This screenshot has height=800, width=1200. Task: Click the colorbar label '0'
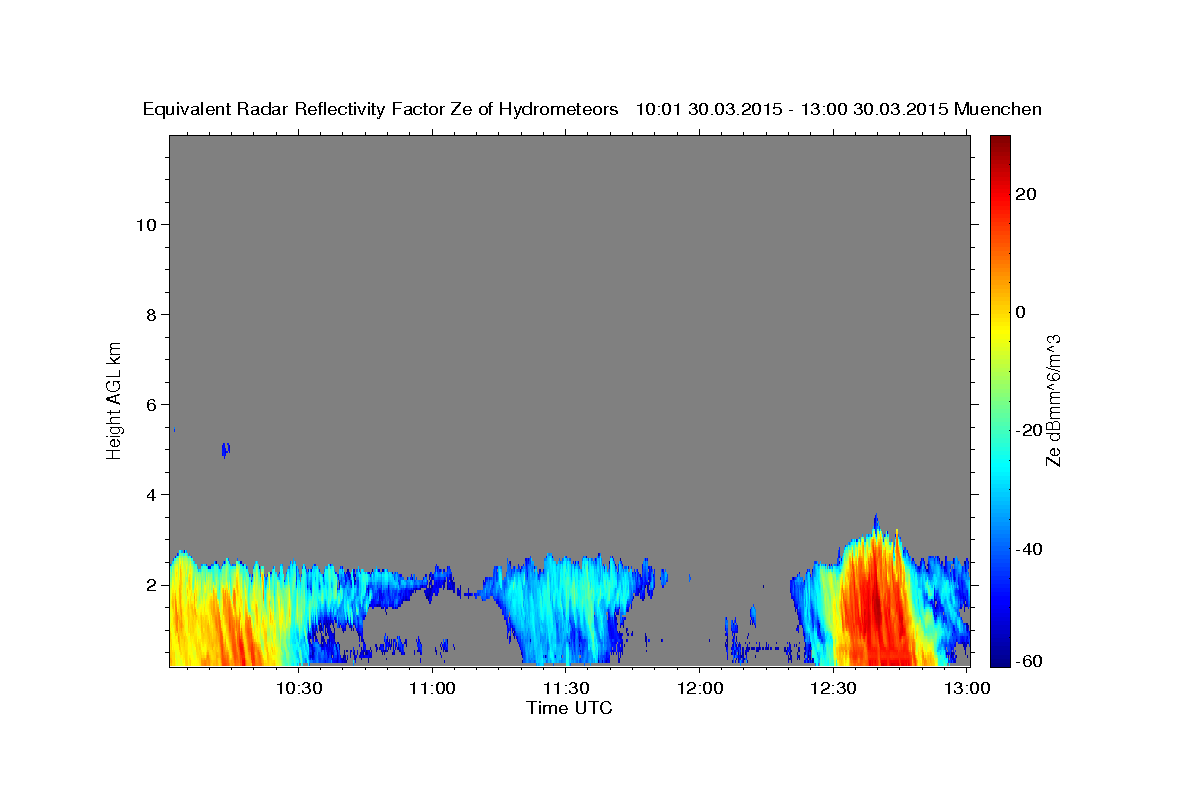(1020, 312)
